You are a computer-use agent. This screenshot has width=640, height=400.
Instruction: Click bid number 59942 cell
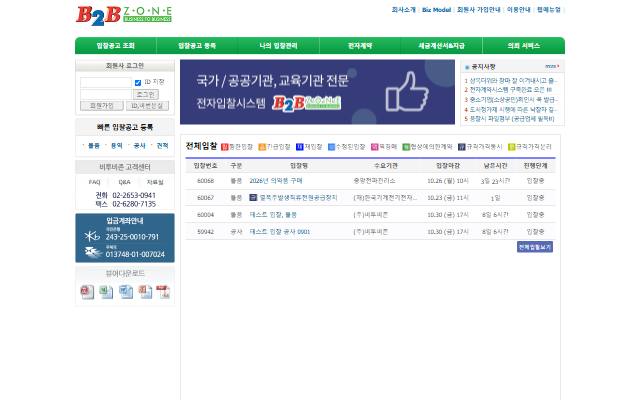point(205,232)
